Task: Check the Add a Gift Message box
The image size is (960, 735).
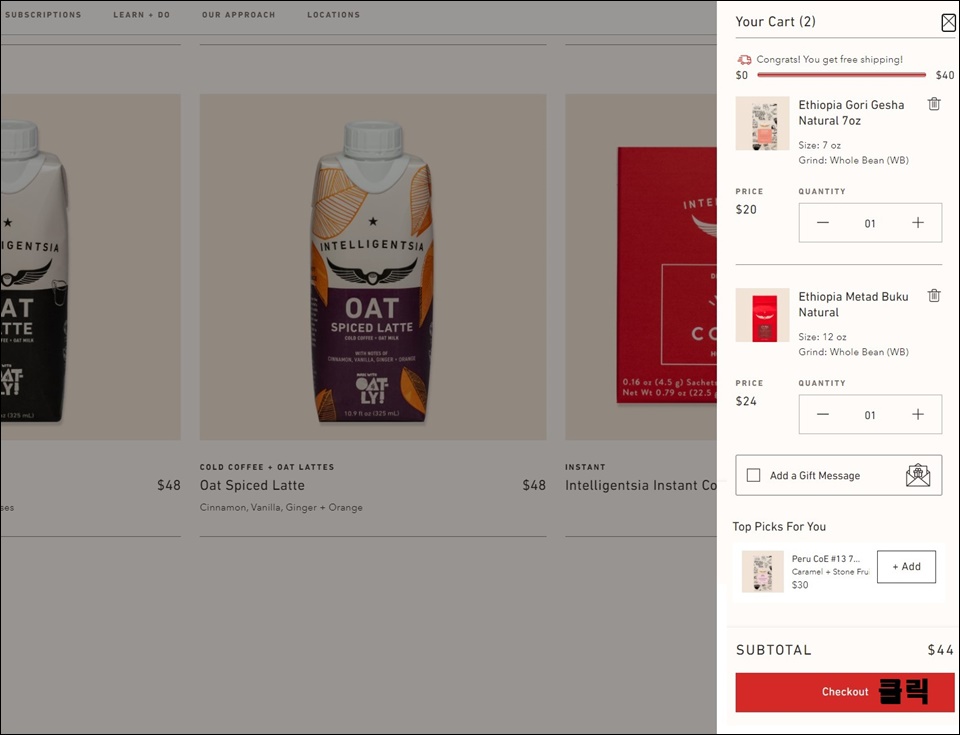Action: pyautogui.click(x=754, y=475)
